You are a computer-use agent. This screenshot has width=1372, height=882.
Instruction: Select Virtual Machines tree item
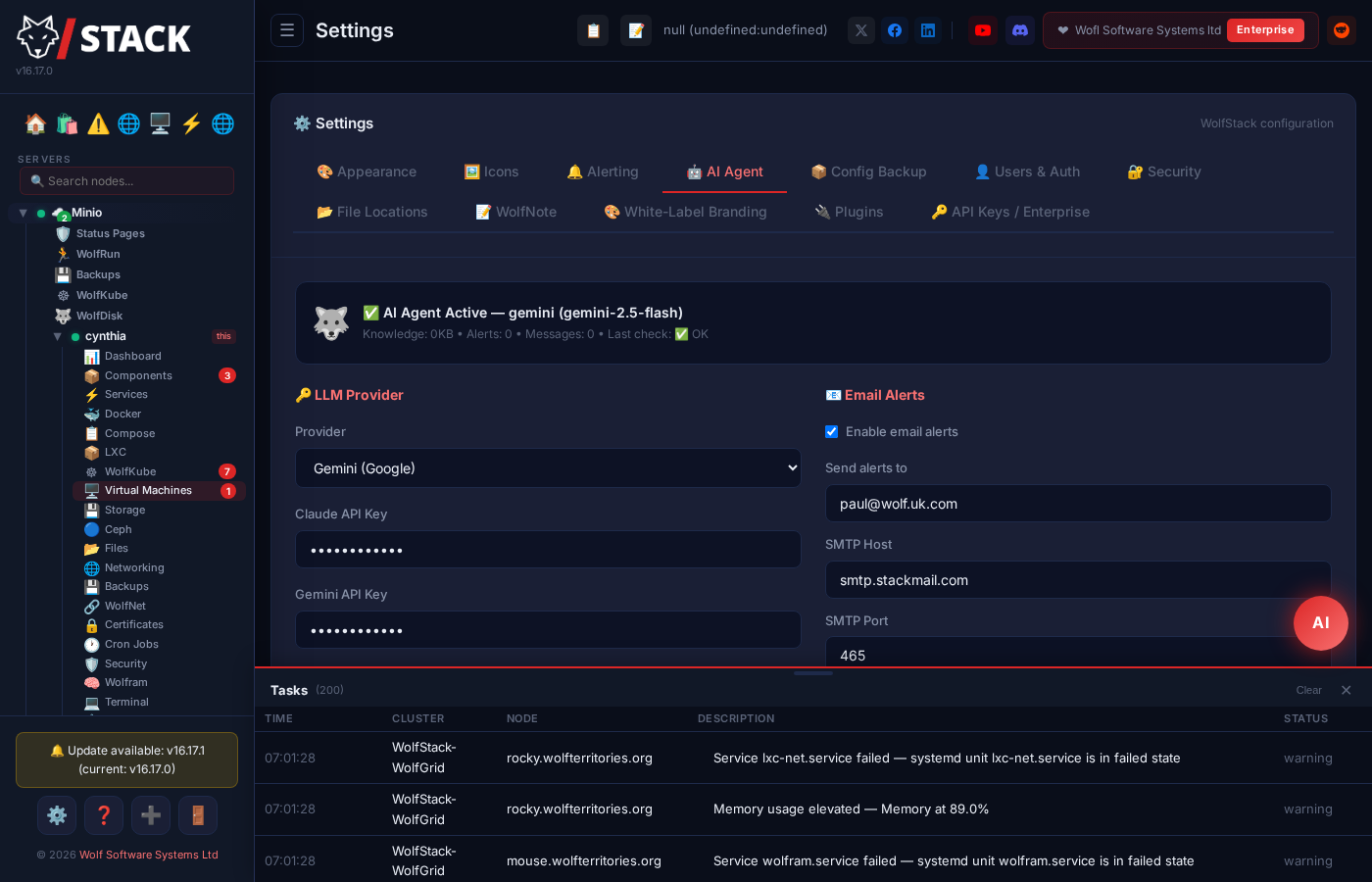coord(159,490)
